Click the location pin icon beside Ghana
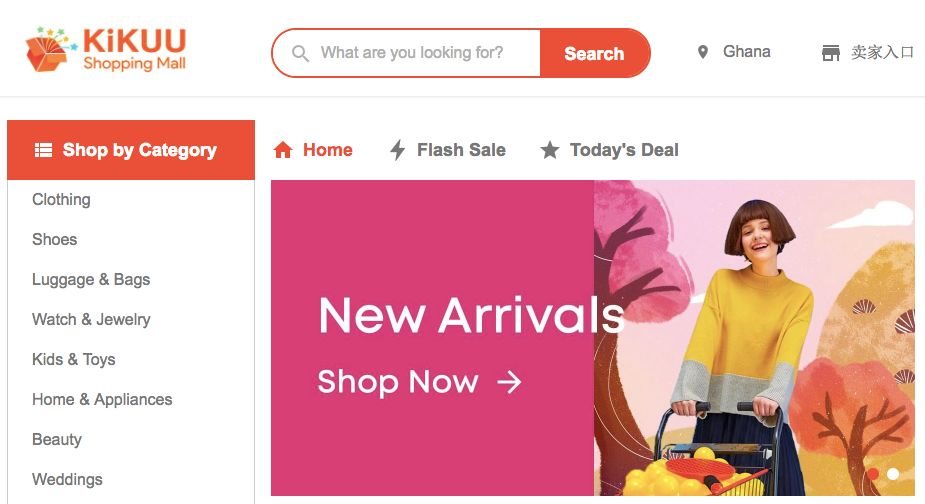 tap(703, 52)
